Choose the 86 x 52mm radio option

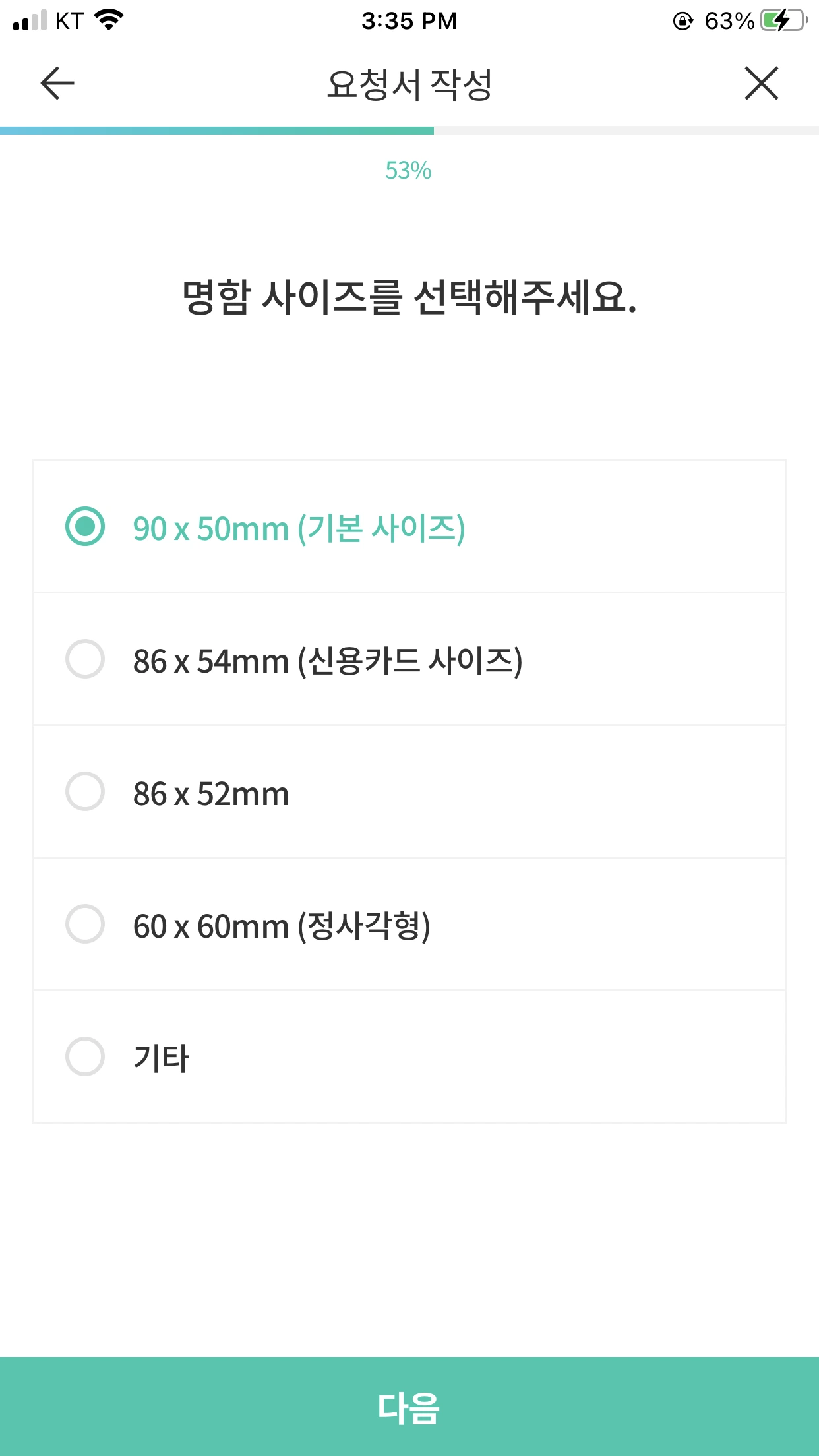point(85,791)
